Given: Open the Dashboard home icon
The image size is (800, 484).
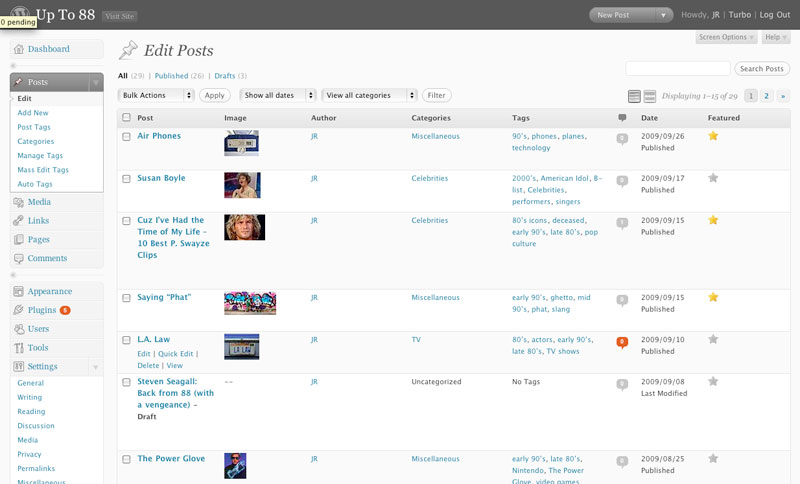Looking at the screenshot, I should (19, 49).
